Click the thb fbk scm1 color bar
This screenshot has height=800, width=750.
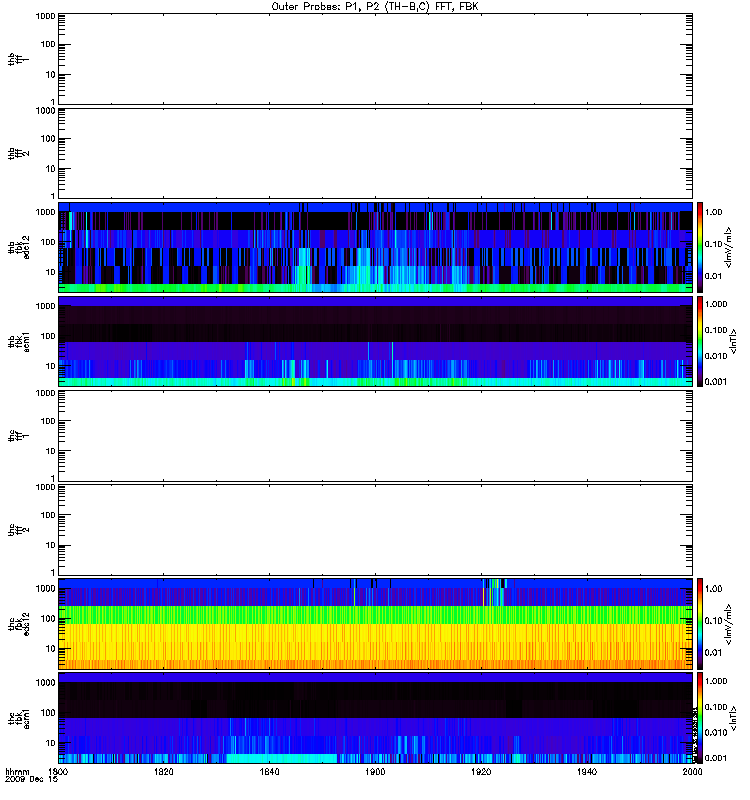700,341
